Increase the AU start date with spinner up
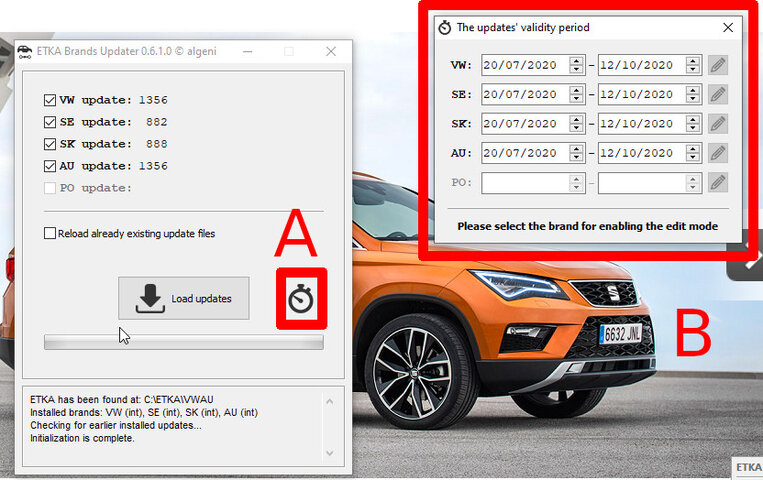 pyautogui.click(x=576, y=148)
